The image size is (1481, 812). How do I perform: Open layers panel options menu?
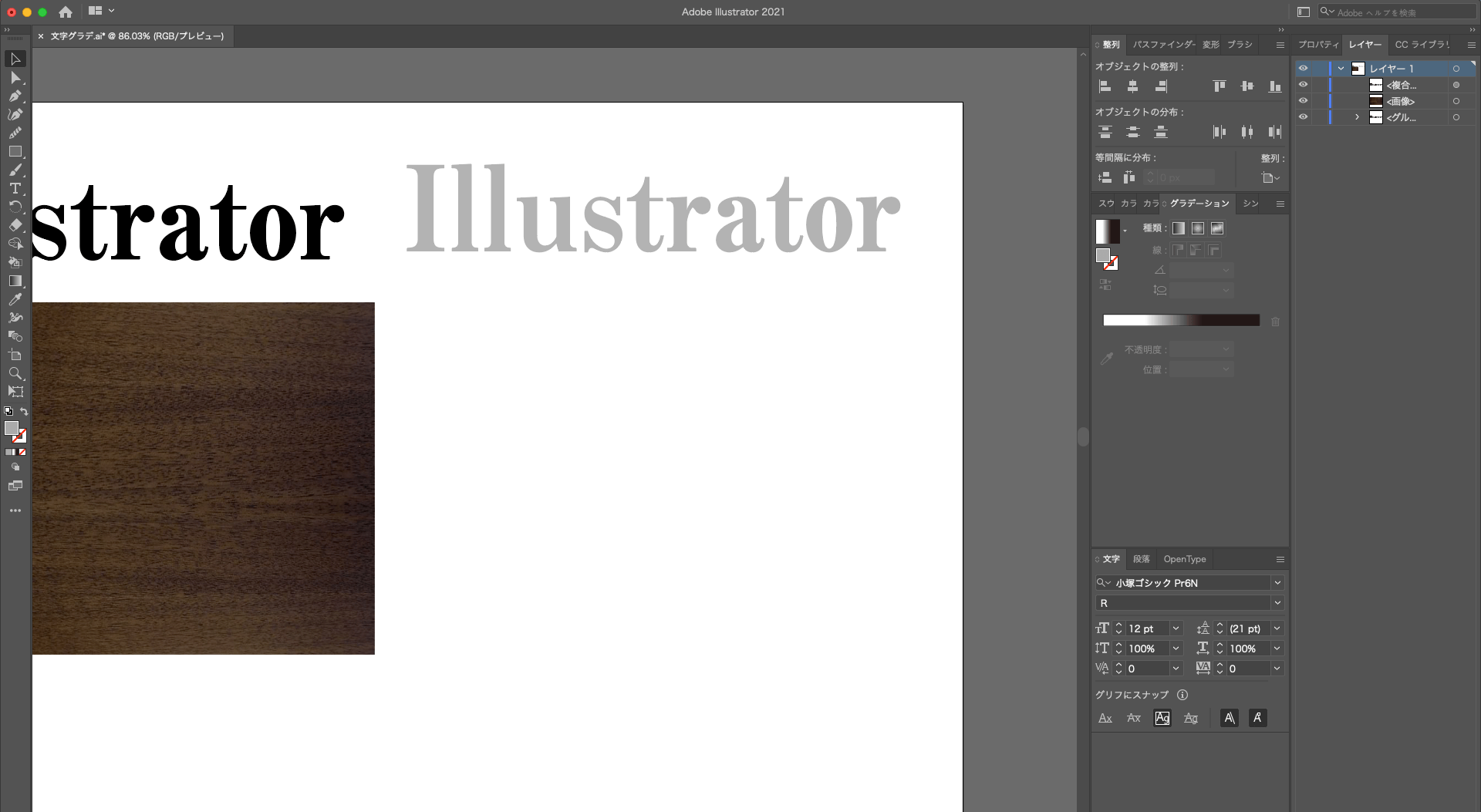click(1471, 45)
